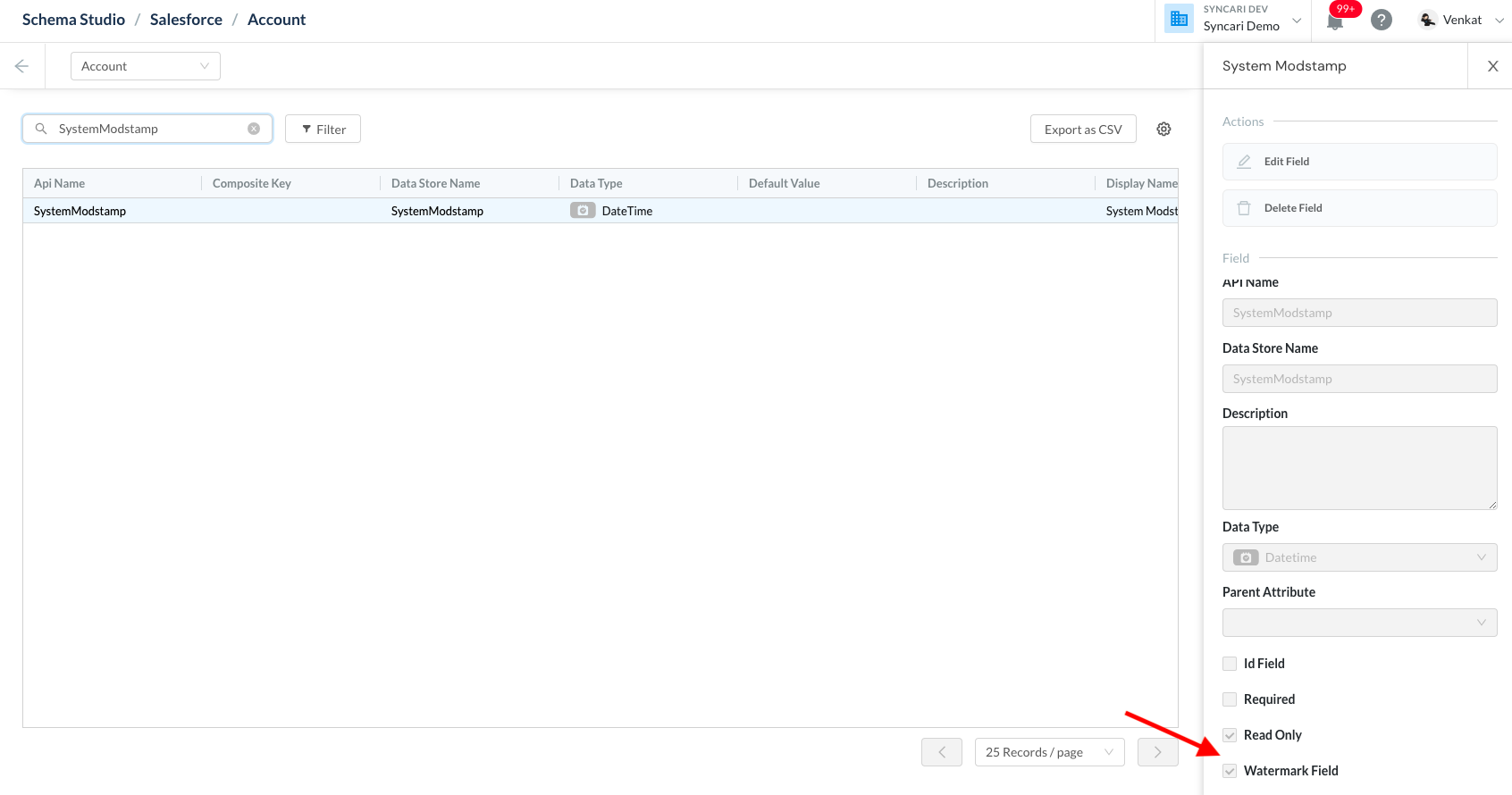Focus the SystemModstamp search box
Viewport: 1512px width, 795px height.
pos(147,129)
